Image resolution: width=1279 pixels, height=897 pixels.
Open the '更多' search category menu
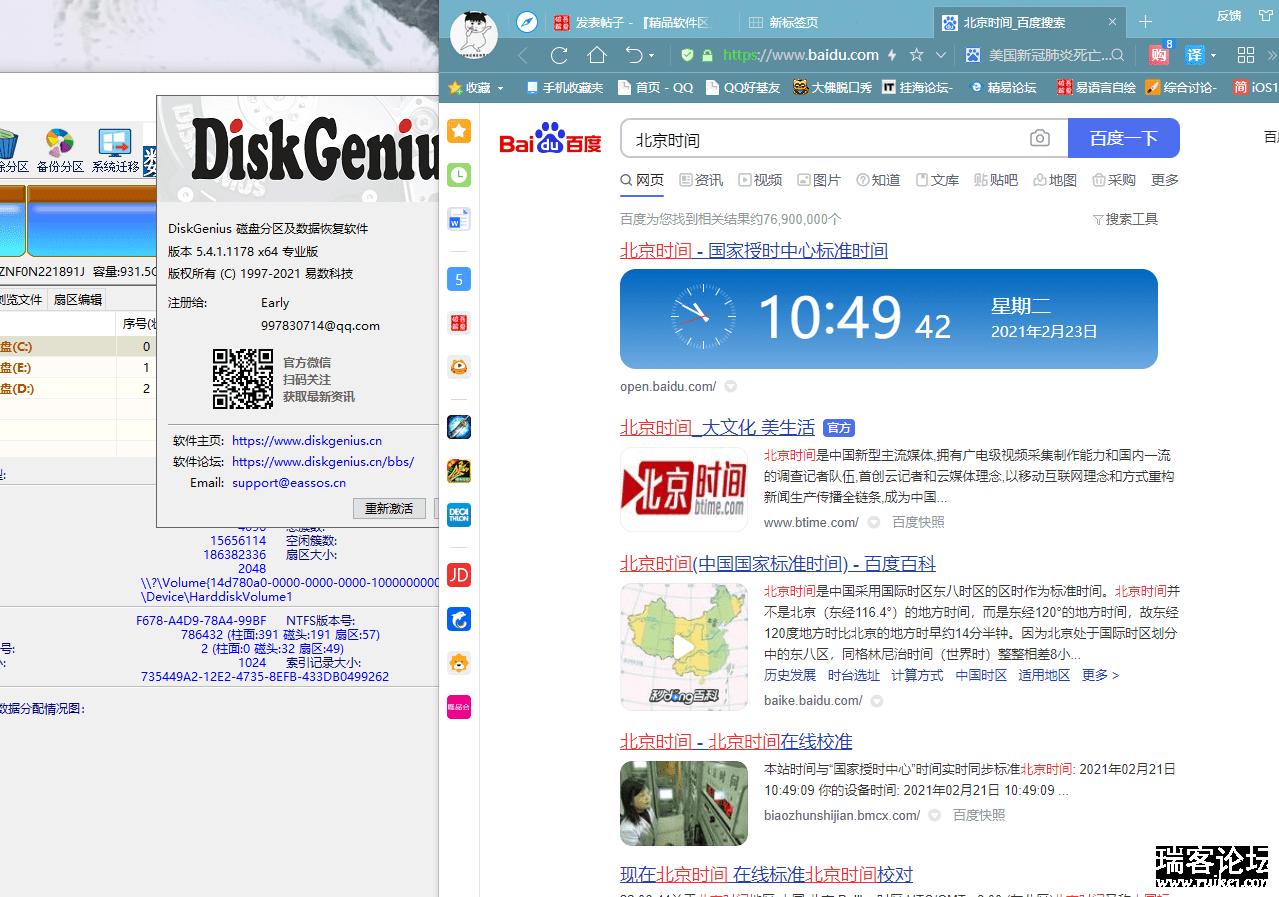click(1165, 180)
